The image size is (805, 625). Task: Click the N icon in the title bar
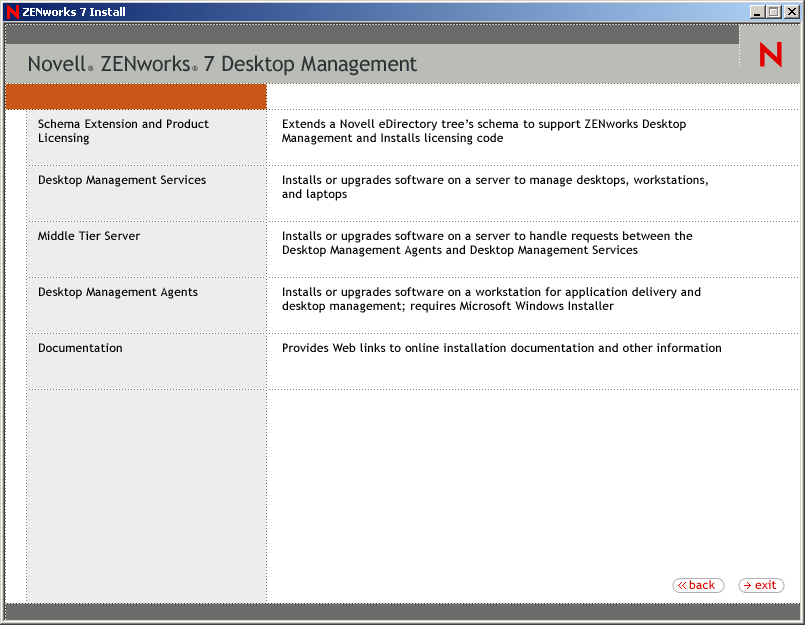point(10,11)
